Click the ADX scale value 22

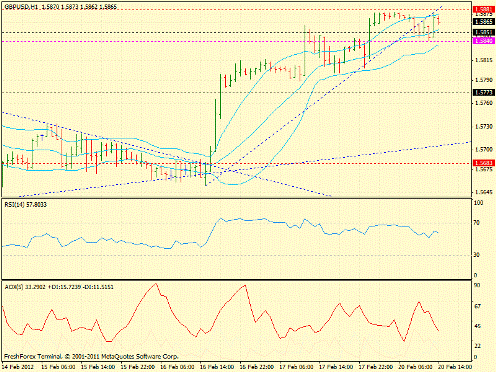click(477, 346)
